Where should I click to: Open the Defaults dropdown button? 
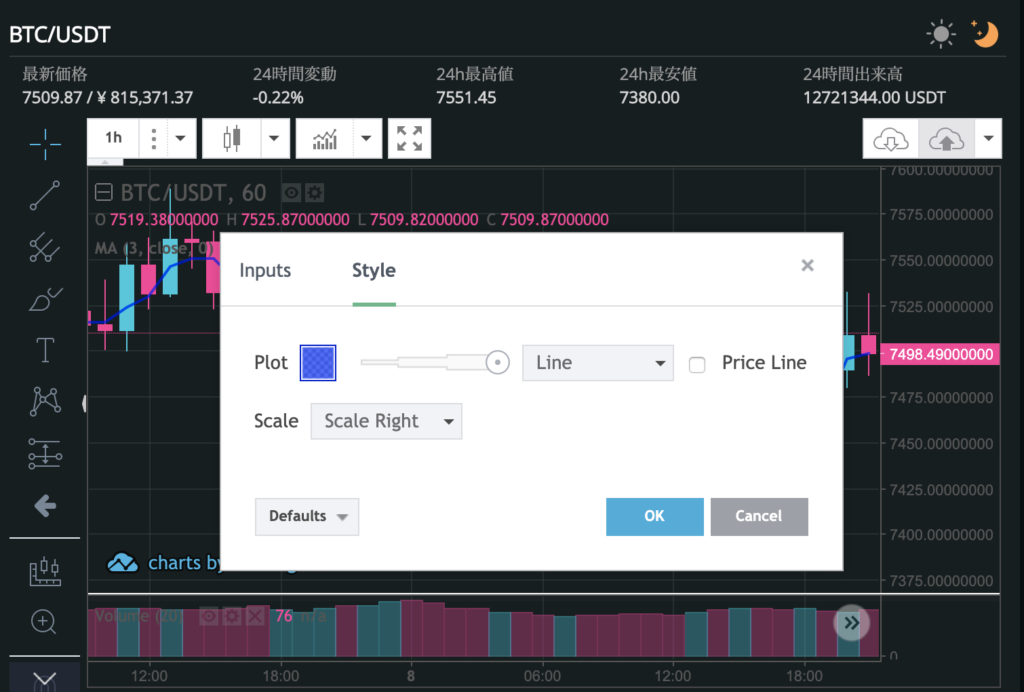(x=307, y=516)
